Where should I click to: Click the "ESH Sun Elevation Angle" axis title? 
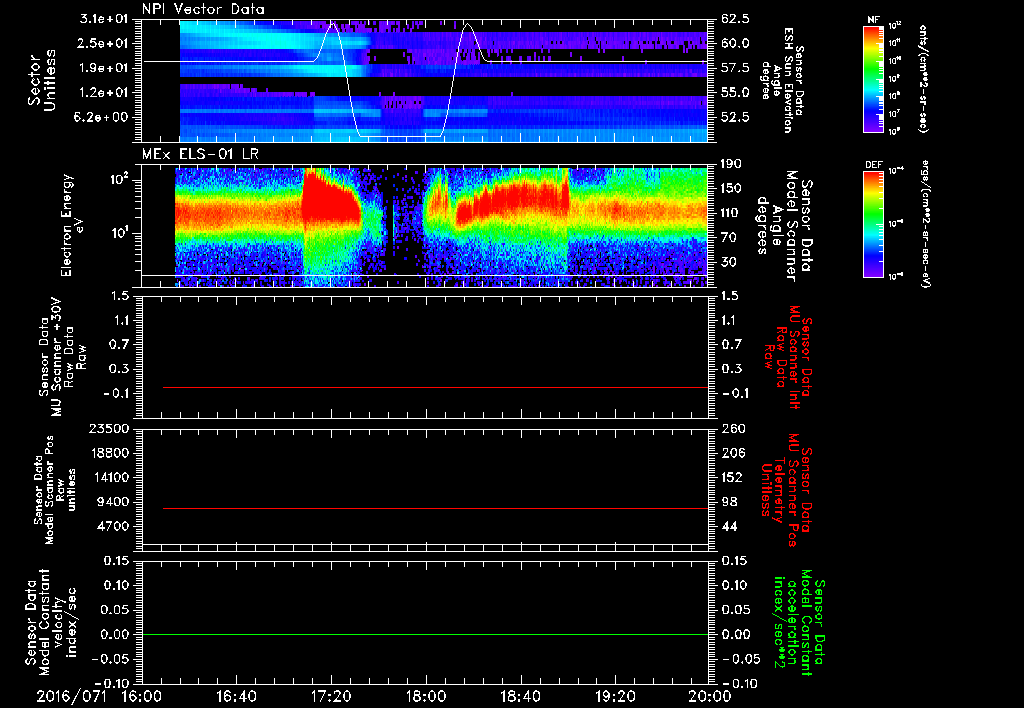click(782, 80)
